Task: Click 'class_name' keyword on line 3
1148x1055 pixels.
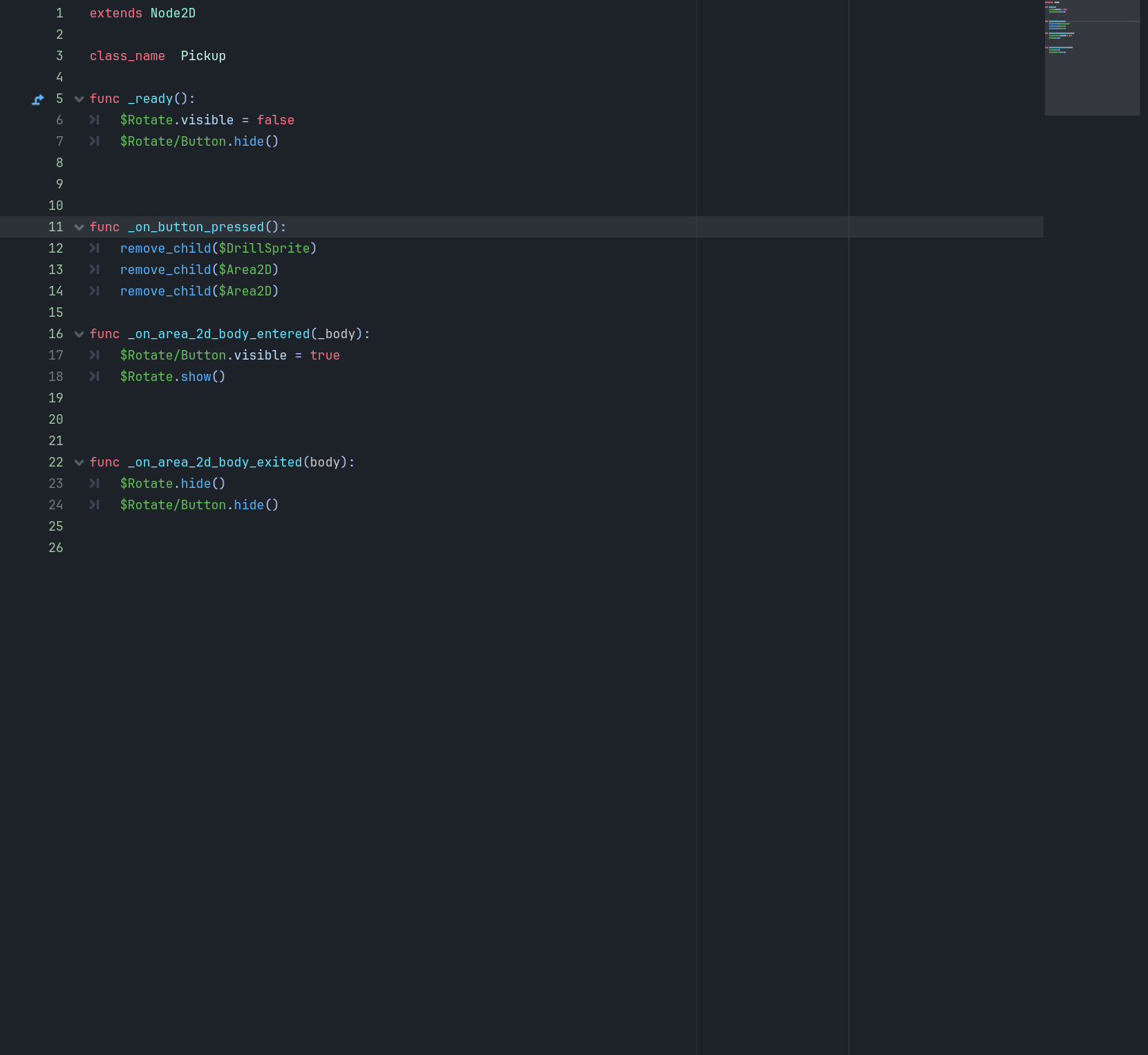Action: tap(128, 56)
